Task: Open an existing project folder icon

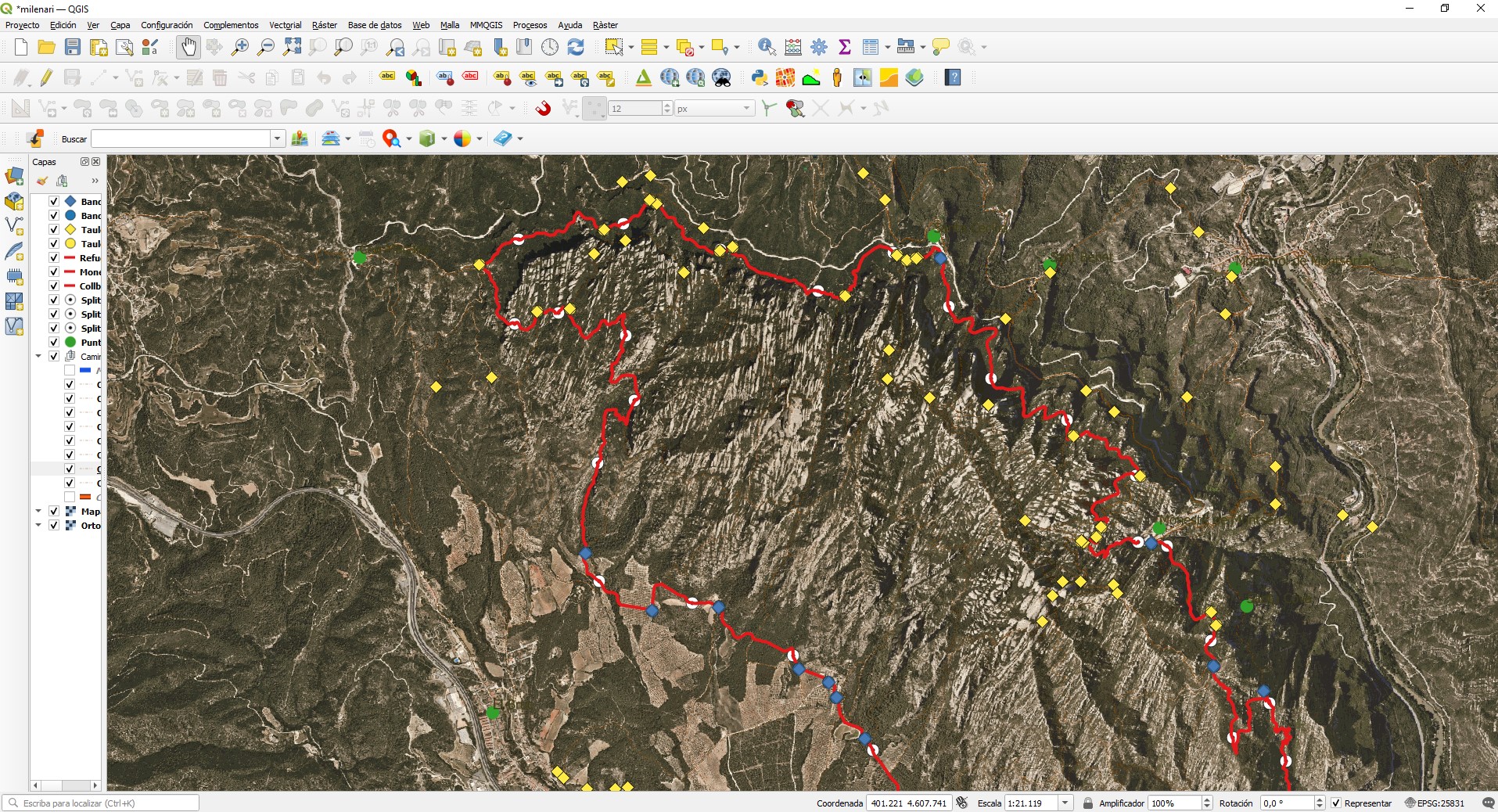Action: (46, 47)
